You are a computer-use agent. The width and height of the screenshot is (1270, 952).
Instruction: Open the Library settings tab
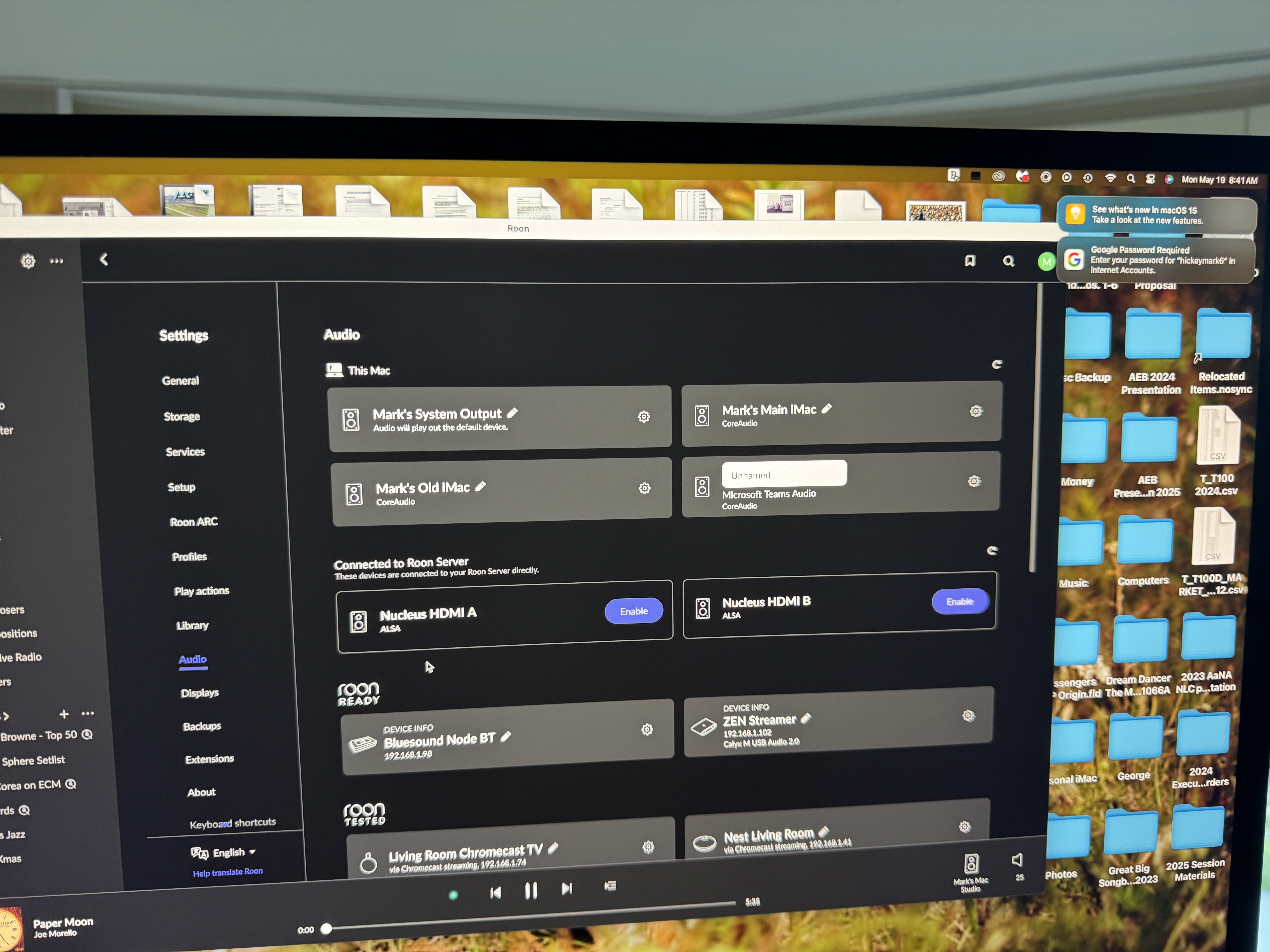click(192, 626)
